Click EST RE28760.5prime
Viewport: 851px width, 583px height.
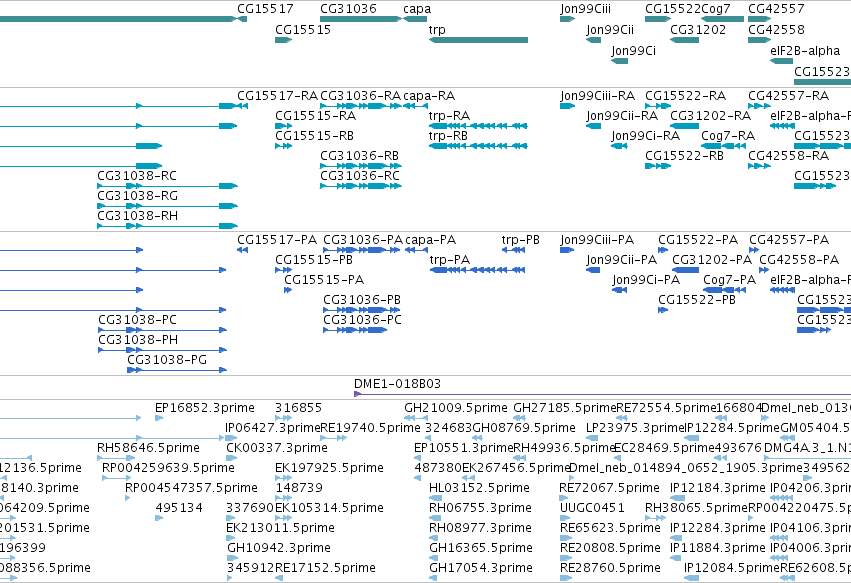tap(611, 568)
